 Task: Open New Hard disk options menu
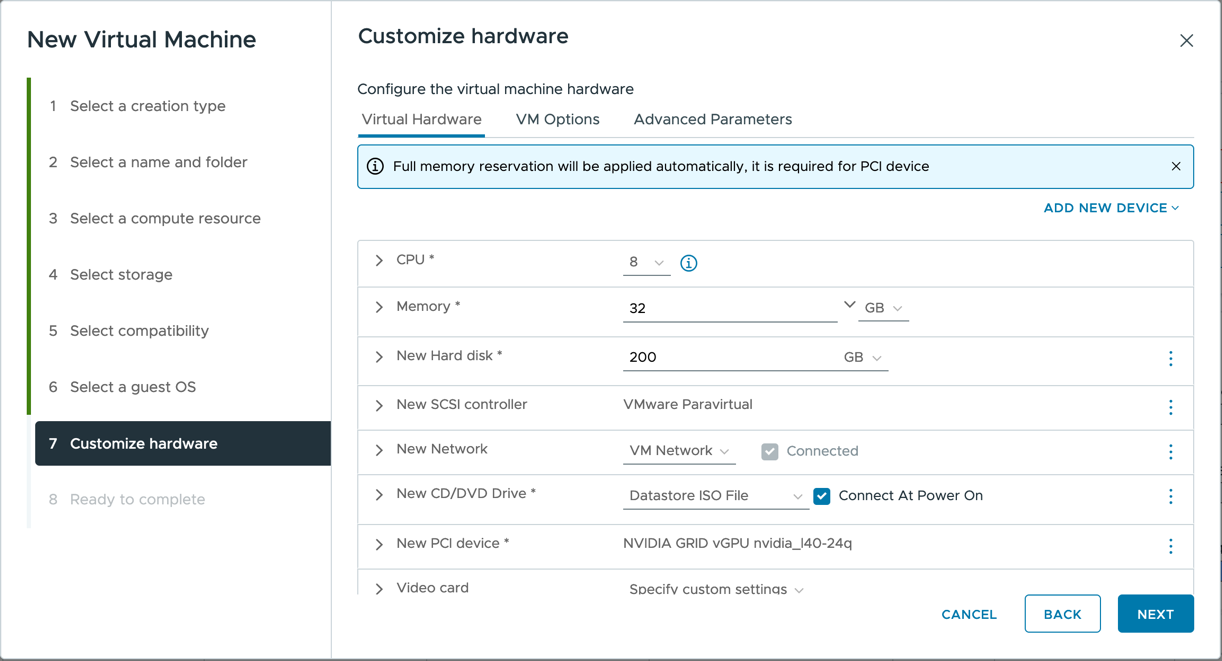1170,358
